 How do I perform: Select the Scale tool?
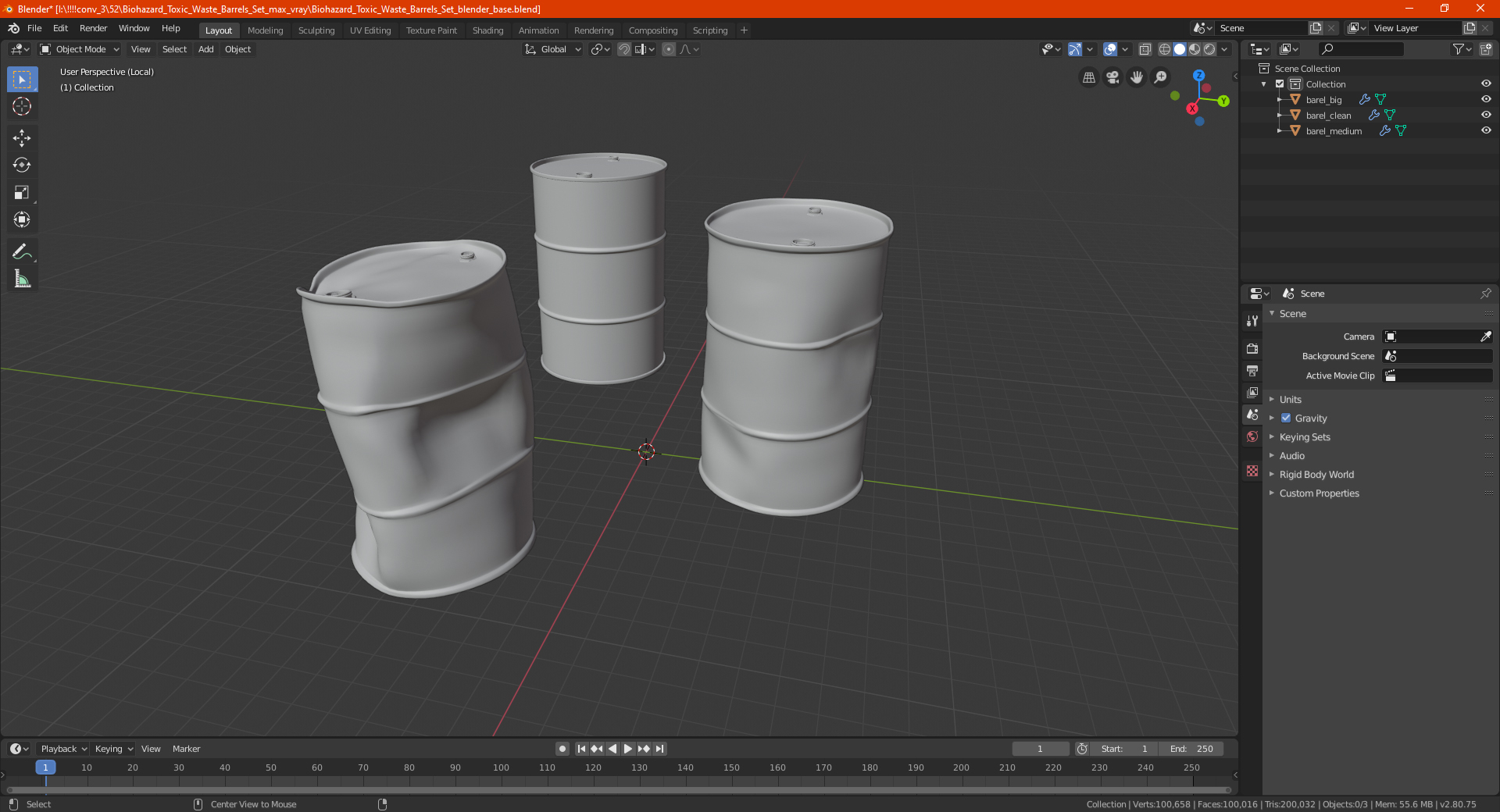22,193
